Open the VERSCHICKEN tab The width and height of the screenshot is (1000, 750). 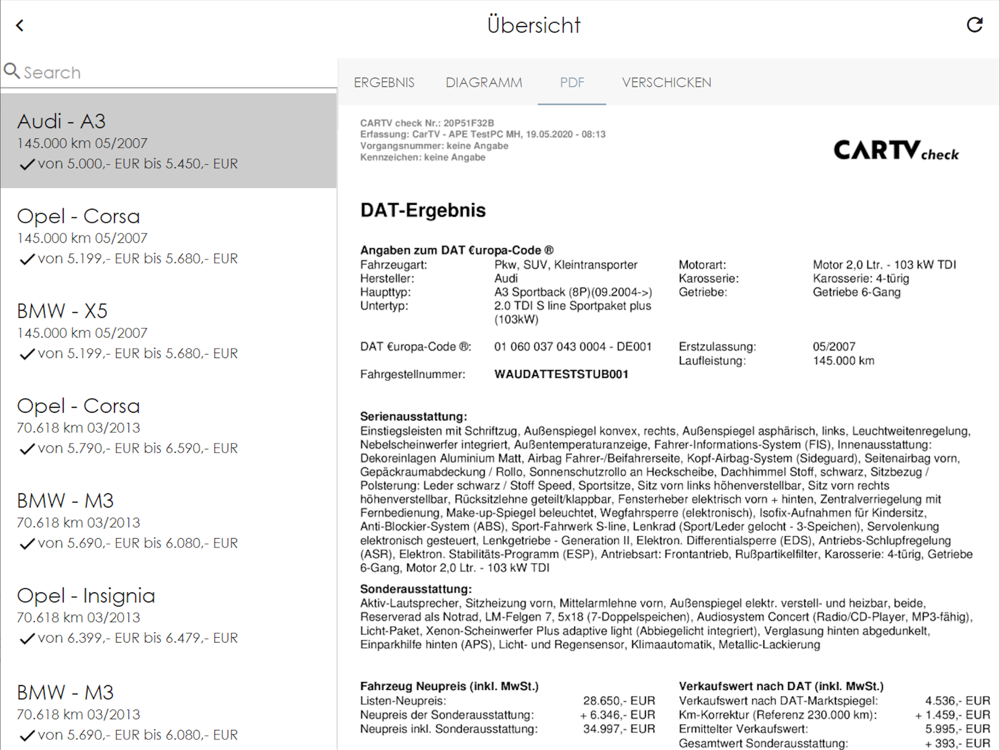[x=666, y=82]
